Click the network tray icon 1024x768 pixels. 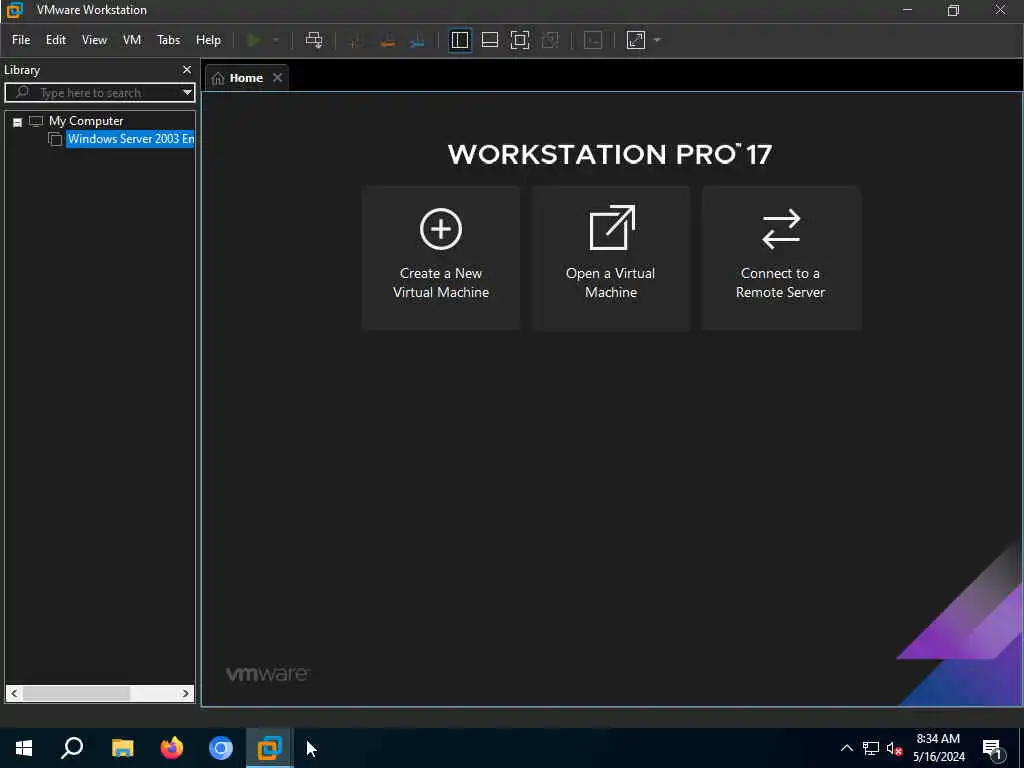tap(871, 748)
